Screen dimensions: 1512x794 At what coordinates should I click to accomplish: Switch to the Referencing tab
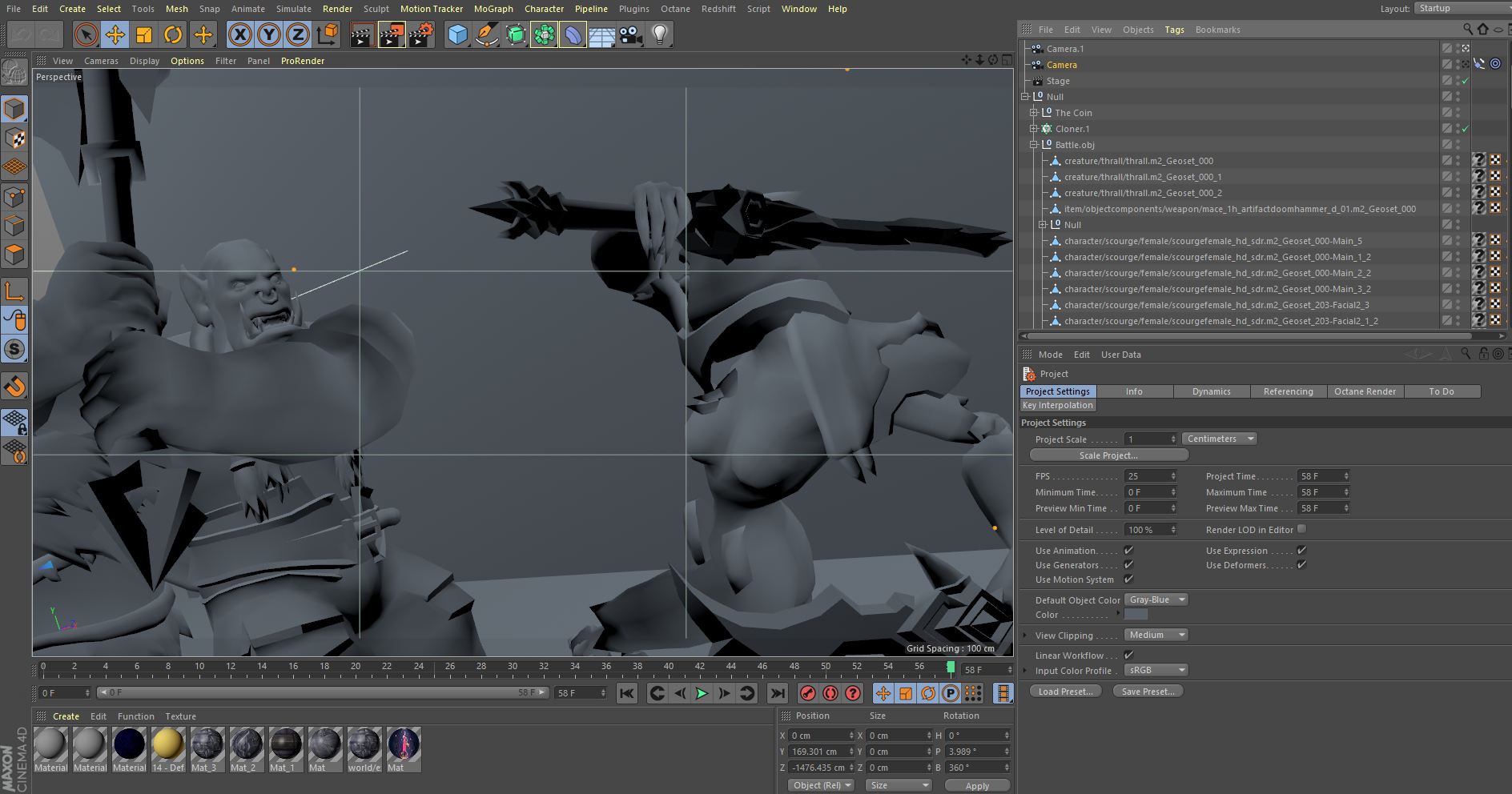1288,391
